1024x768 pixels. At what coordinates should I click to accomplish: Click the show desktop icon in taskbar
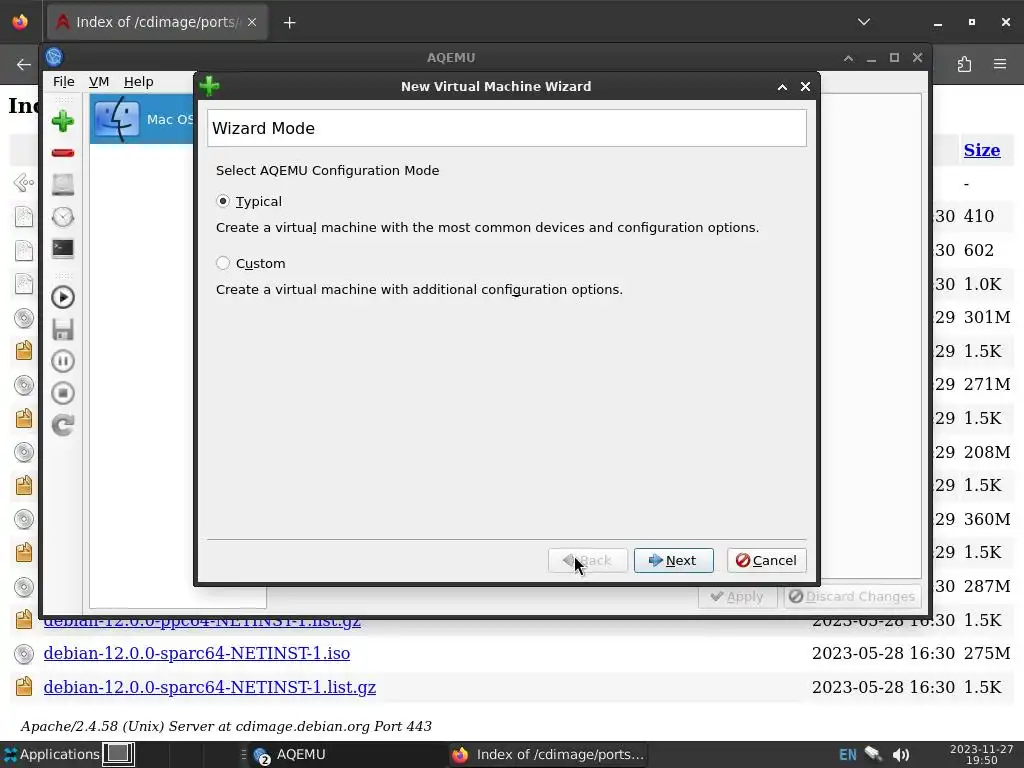pyautogui.click(x=118, y=754)
